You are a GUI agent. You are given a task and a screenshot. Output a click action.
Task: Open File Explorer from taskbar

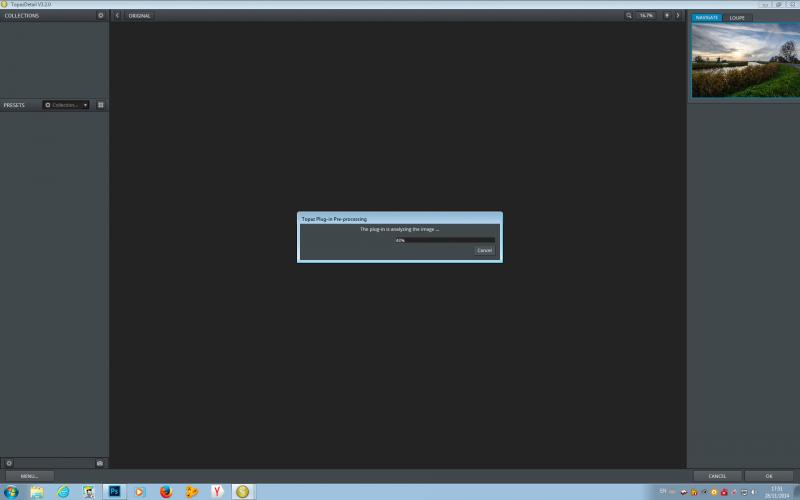[x=37, y=492]
